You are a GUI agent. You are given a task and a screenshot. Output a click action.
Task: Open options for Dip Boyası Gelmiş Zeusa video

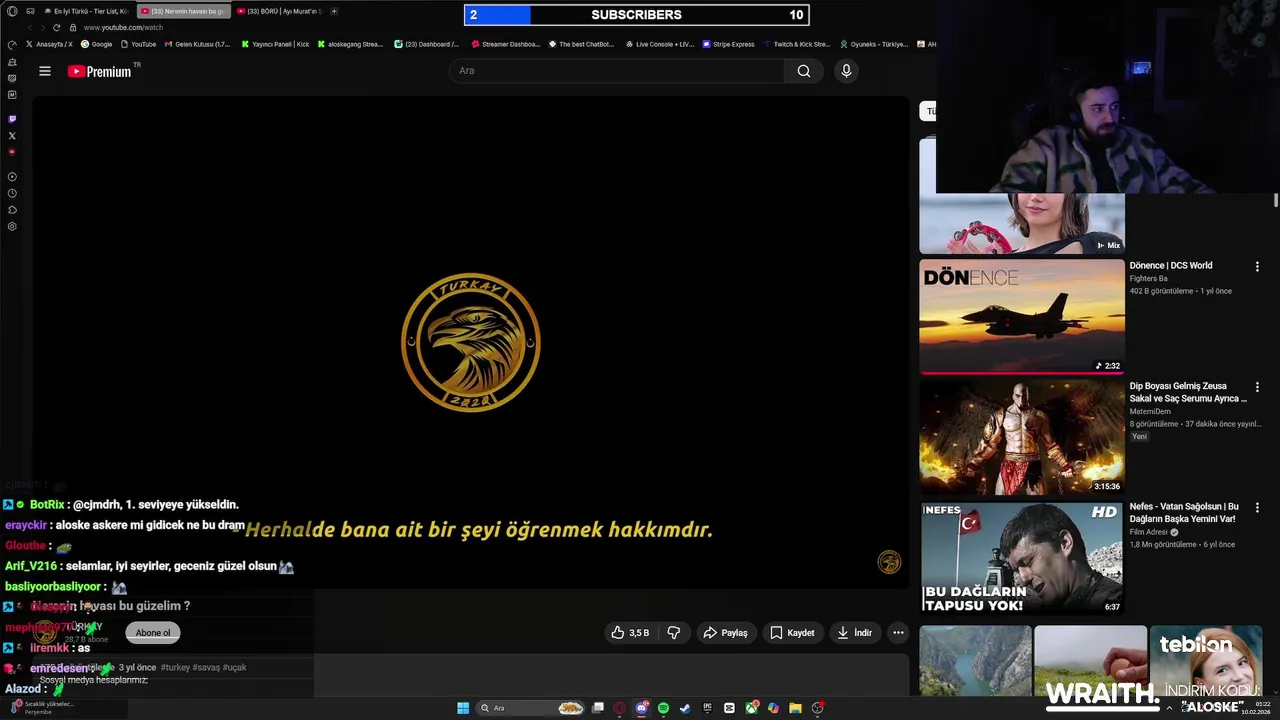pyautogui.click(x=1257, y=387)
